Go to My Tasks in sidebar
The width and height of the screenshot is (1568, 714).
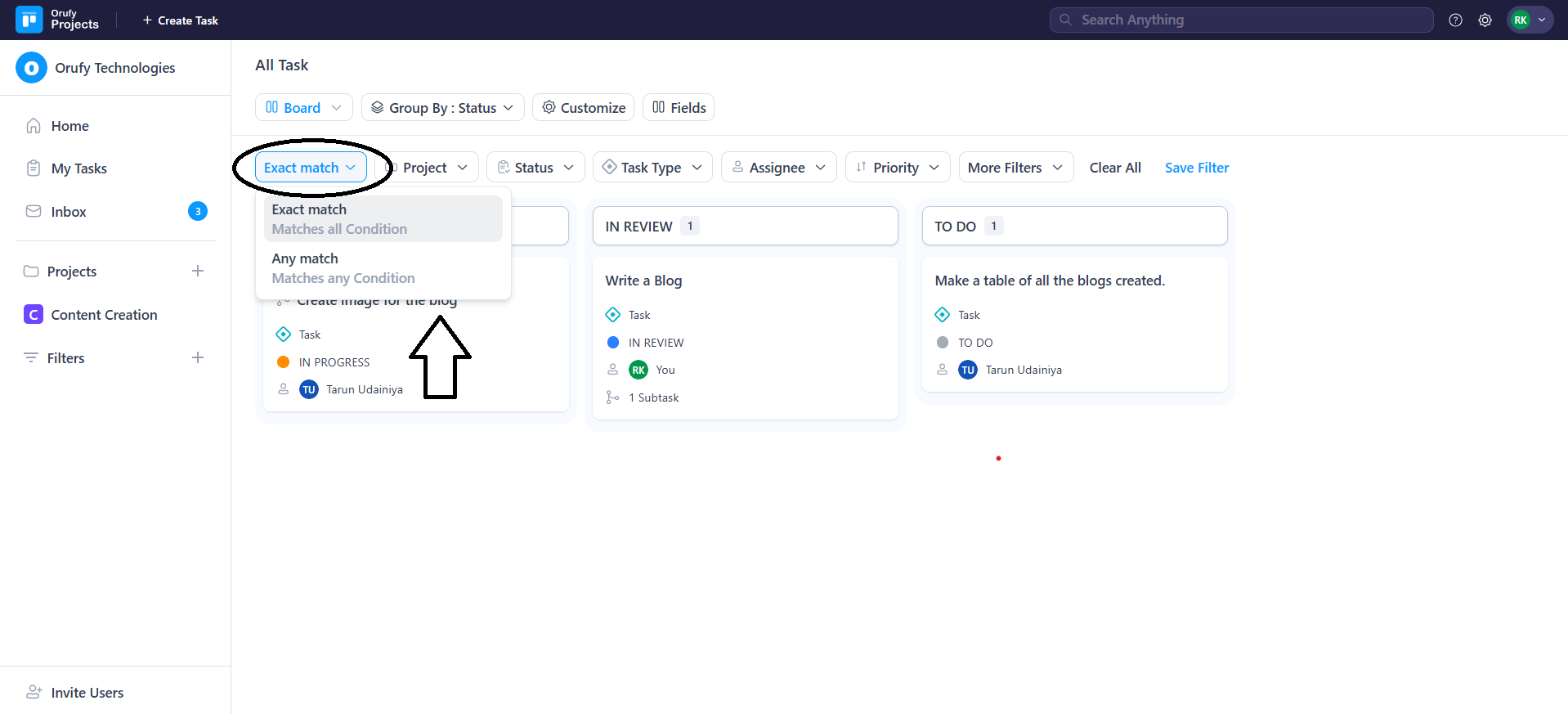point(79,168)
